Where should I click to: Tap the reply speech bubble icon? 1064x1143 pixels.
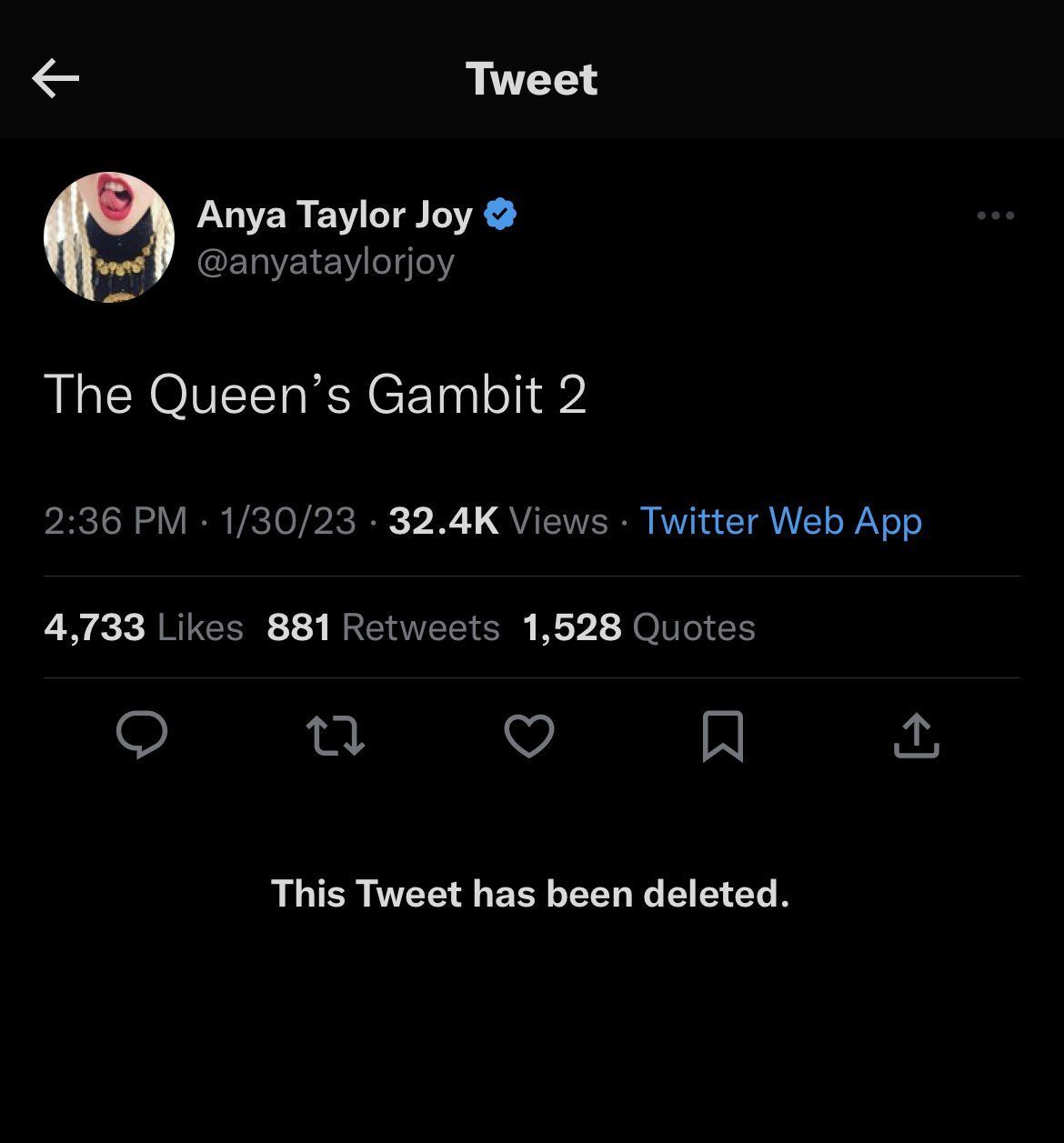(x=142, y=735)
